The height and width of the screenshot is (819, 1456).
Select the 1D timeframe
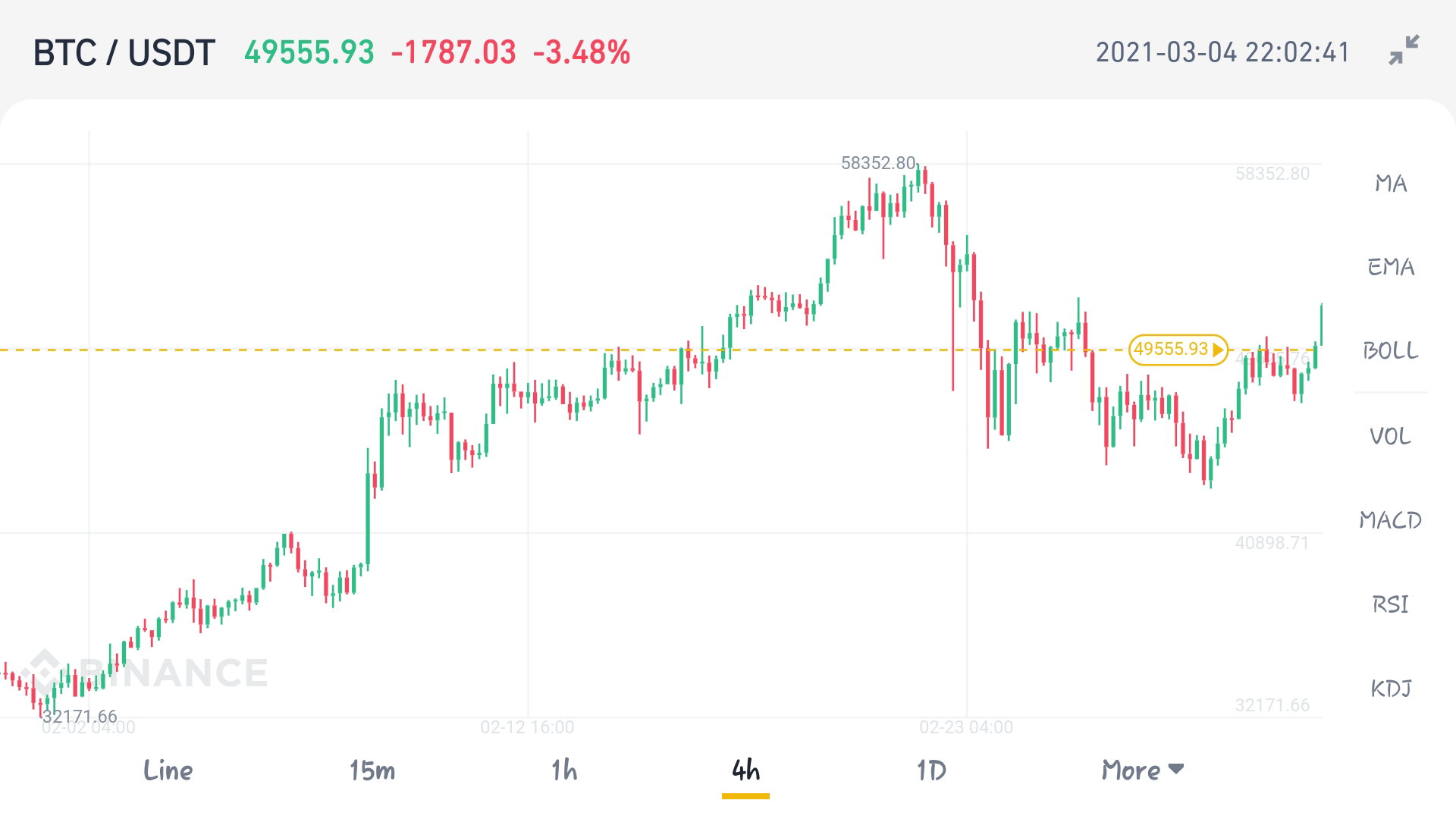pos(931,770)
